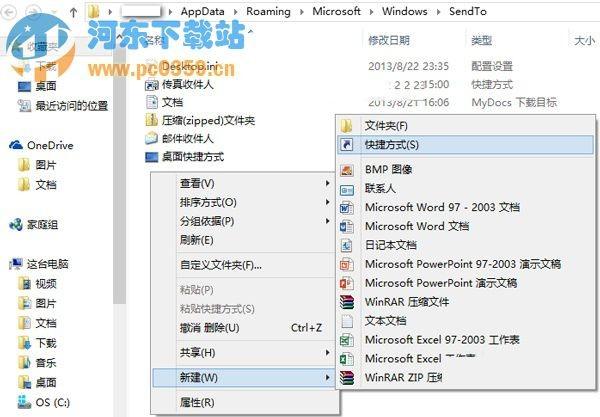The width and height of the screenshot is (600, 417).
Task: Click SendTo in the address breadcrumb
Action: point(468,11)
